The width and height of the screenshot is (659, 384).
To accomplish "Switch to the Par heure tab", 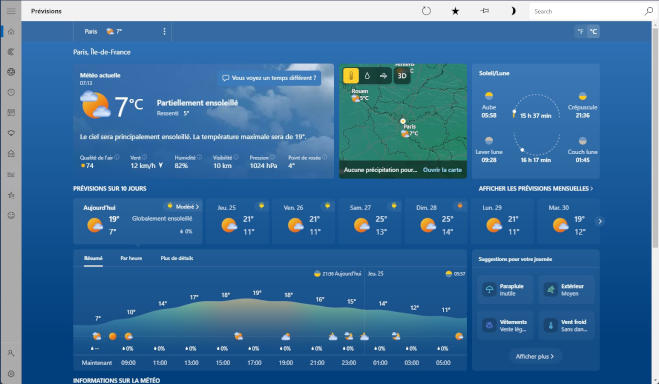I will [131, 258].
